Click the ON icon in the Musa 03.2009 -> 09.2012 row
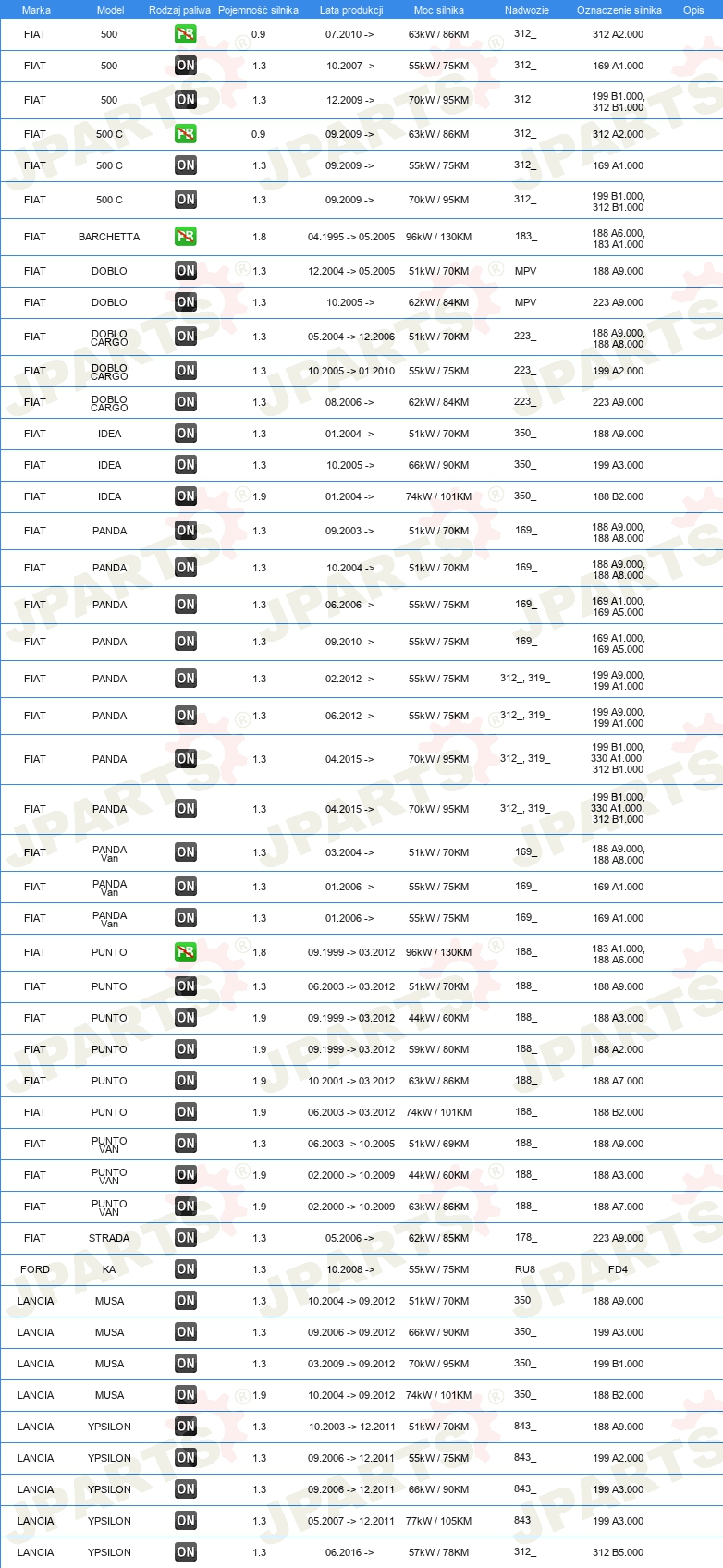This screenshot has width=723, height=1568. [186, 1364]
